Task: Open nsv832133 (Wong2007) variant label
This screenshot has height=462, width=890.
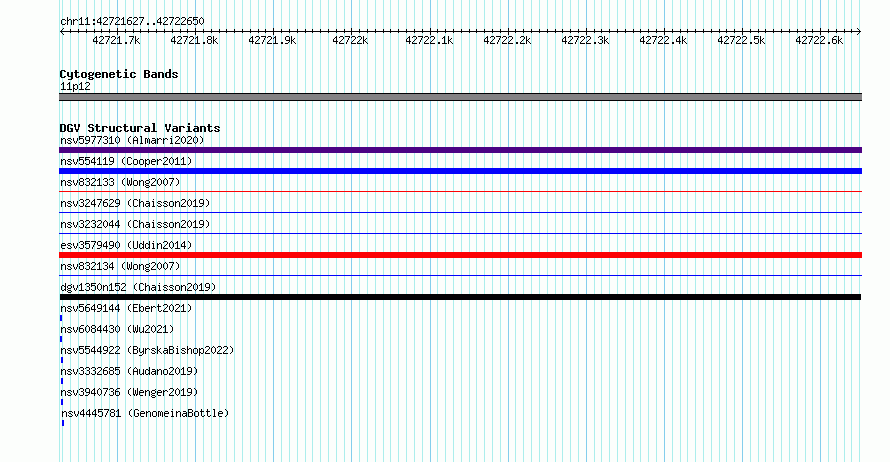Action: click(x=120, y=182)
